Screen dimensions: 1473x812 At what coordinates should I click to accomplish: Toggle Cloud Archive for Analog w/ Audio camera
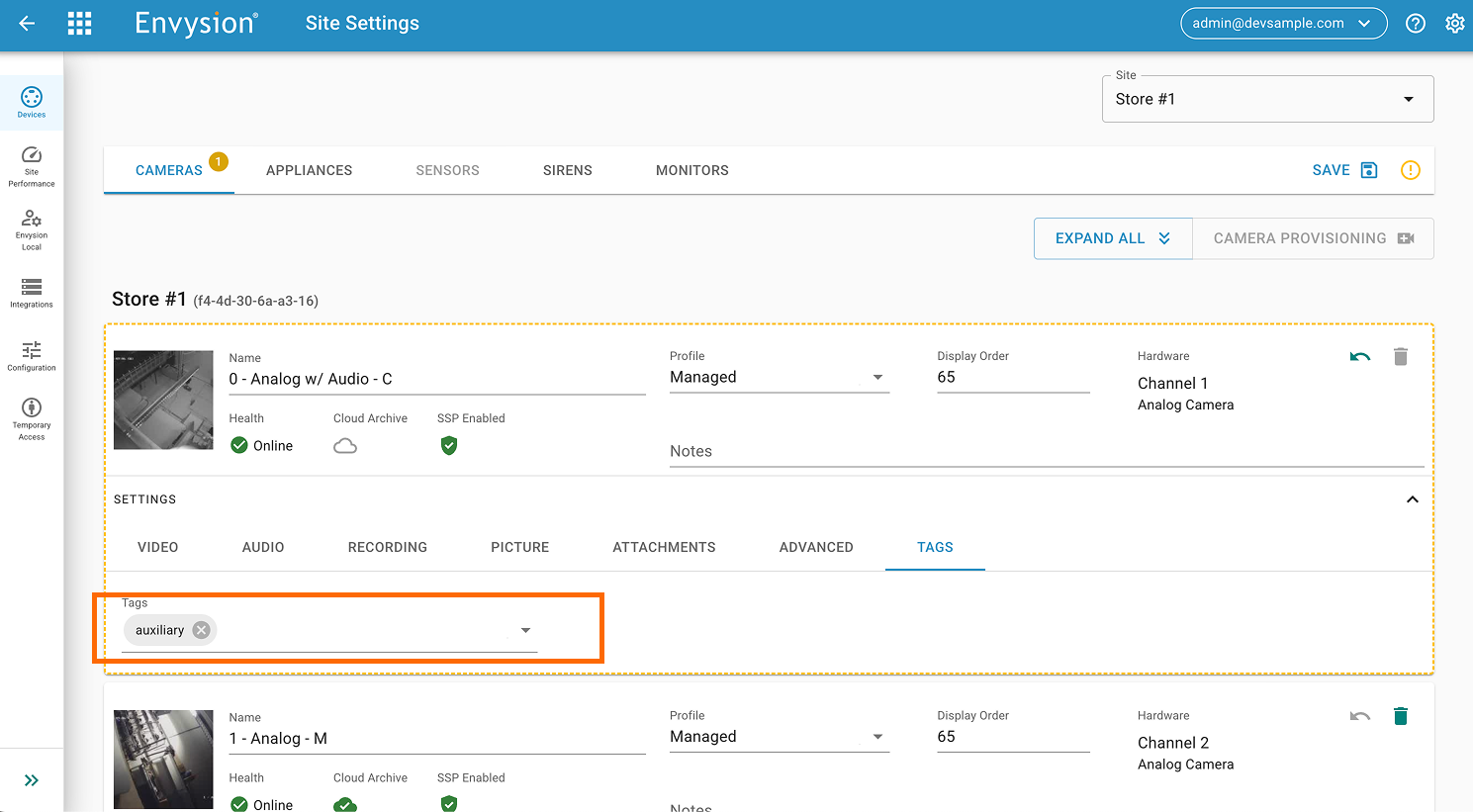345,446
